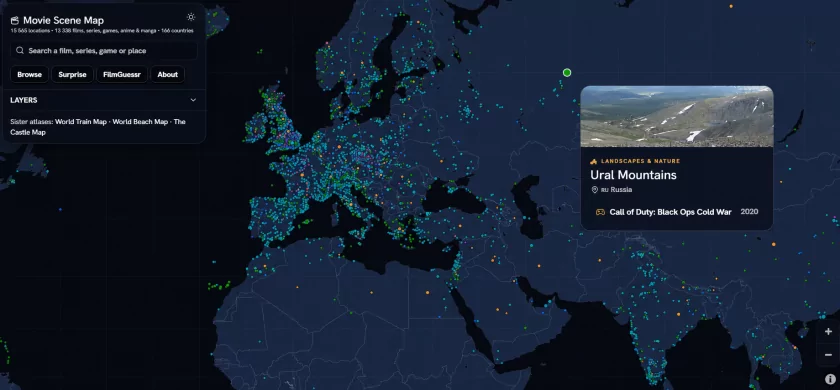Viewport: 840px width, 390px height.
Task: Select the green Ural Mountains map marker
Action: pos(567,72)
